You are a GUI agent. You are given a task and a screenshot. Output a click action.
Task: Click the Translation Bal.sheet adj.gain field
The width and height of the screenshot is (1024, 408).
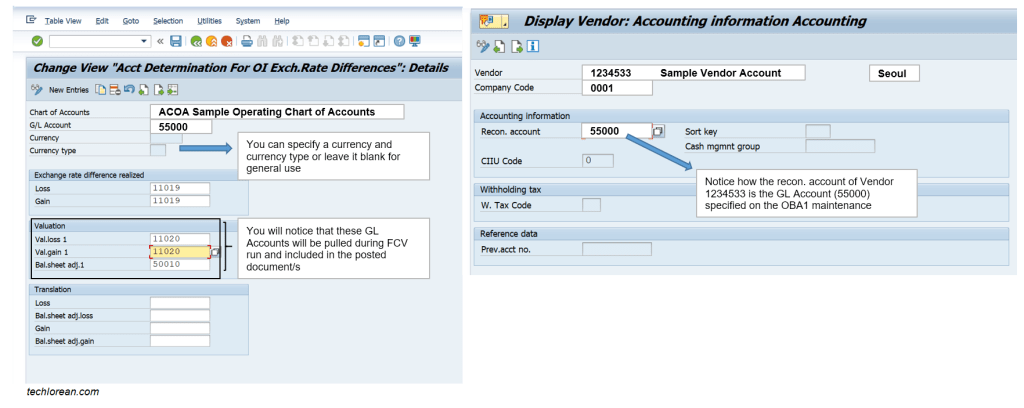(x=180, y=340)
